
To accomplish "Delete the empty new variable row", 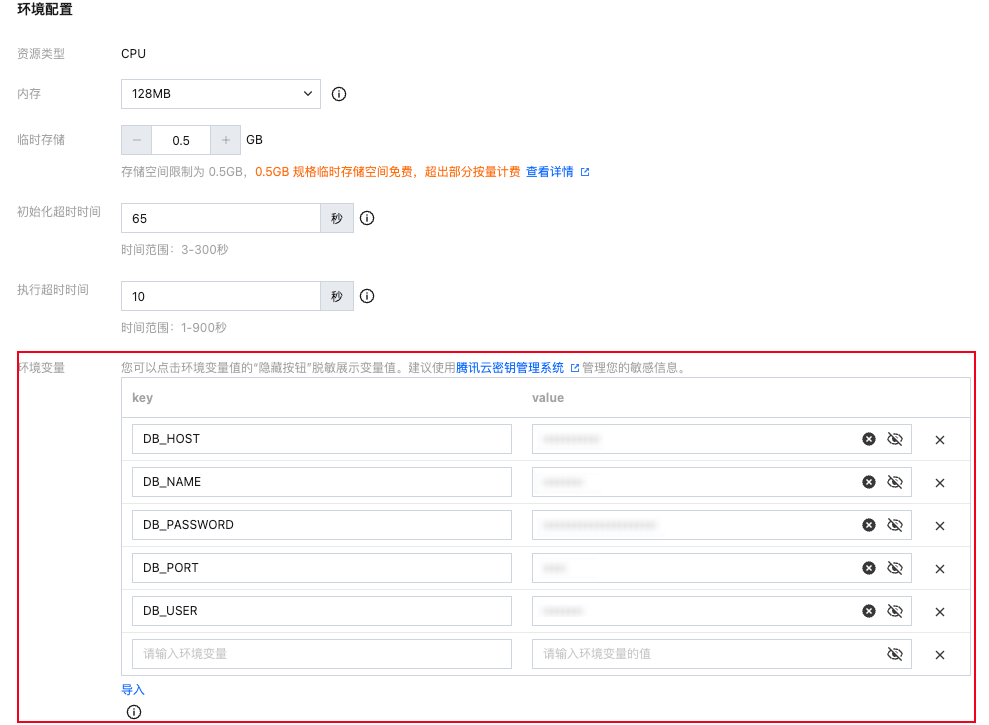I will point(940,654).
